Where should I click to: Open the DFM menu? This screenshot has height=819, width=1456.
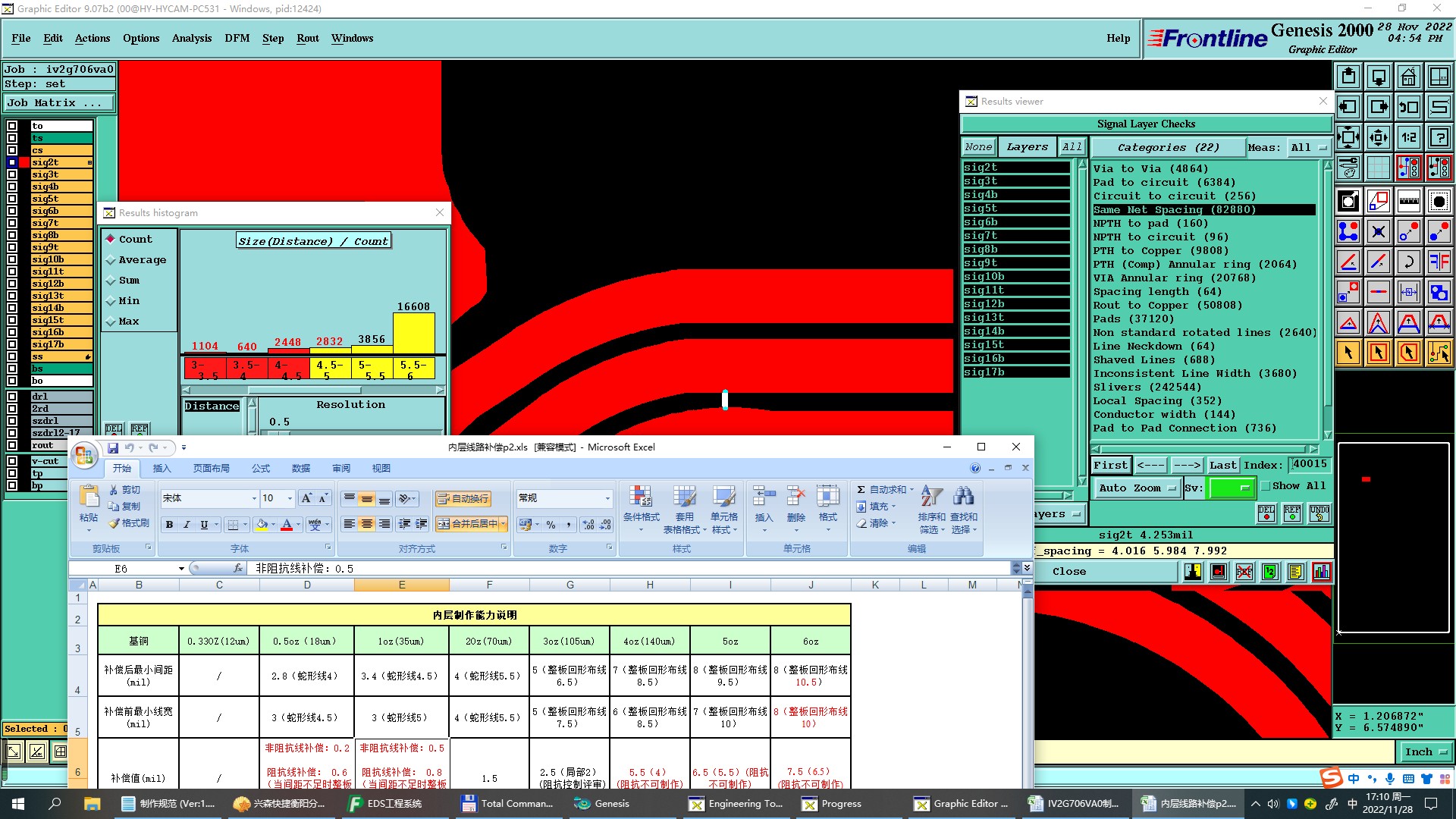237,38
